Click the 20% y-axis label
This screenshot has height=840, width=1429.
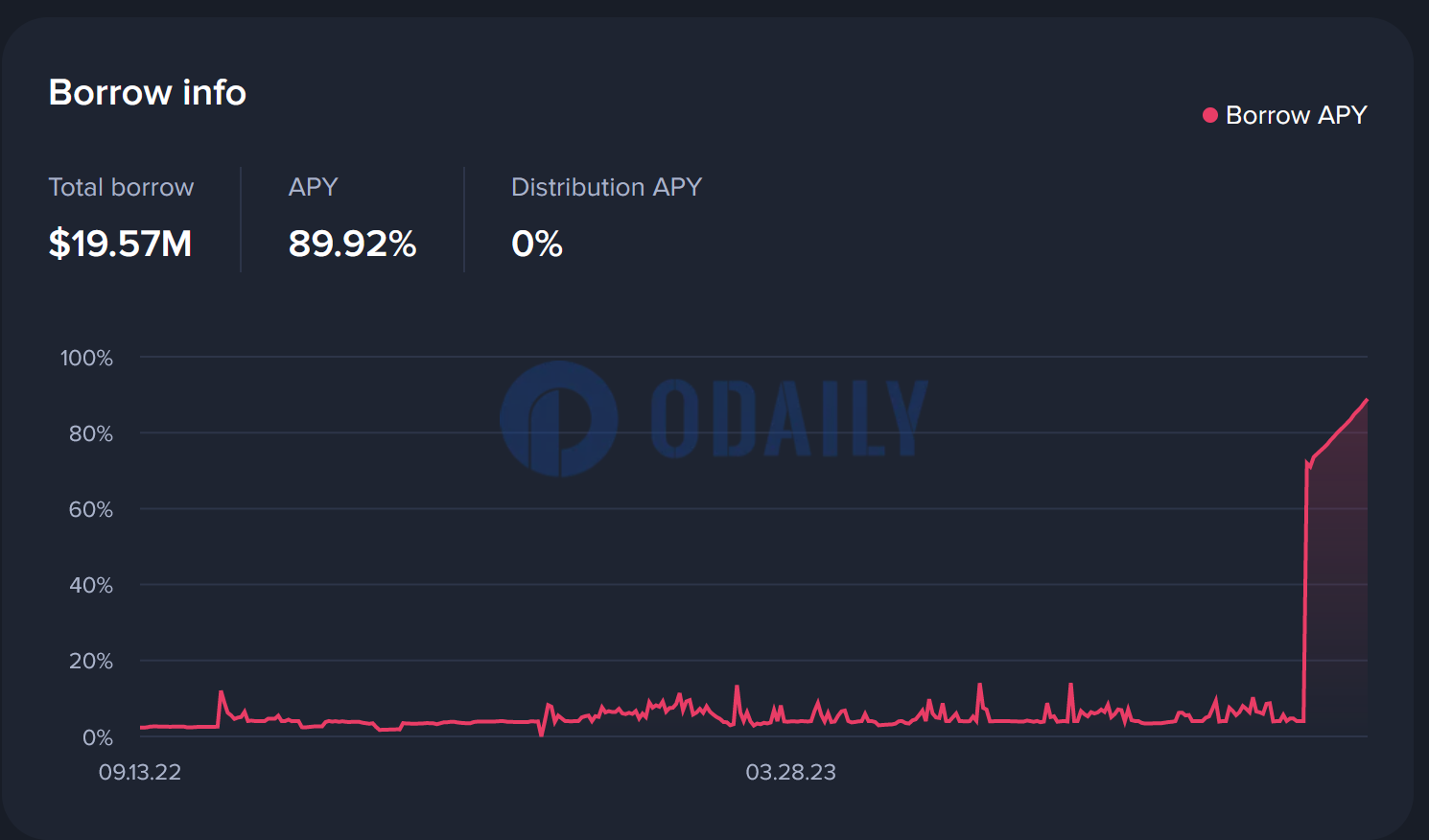(91, 661)
